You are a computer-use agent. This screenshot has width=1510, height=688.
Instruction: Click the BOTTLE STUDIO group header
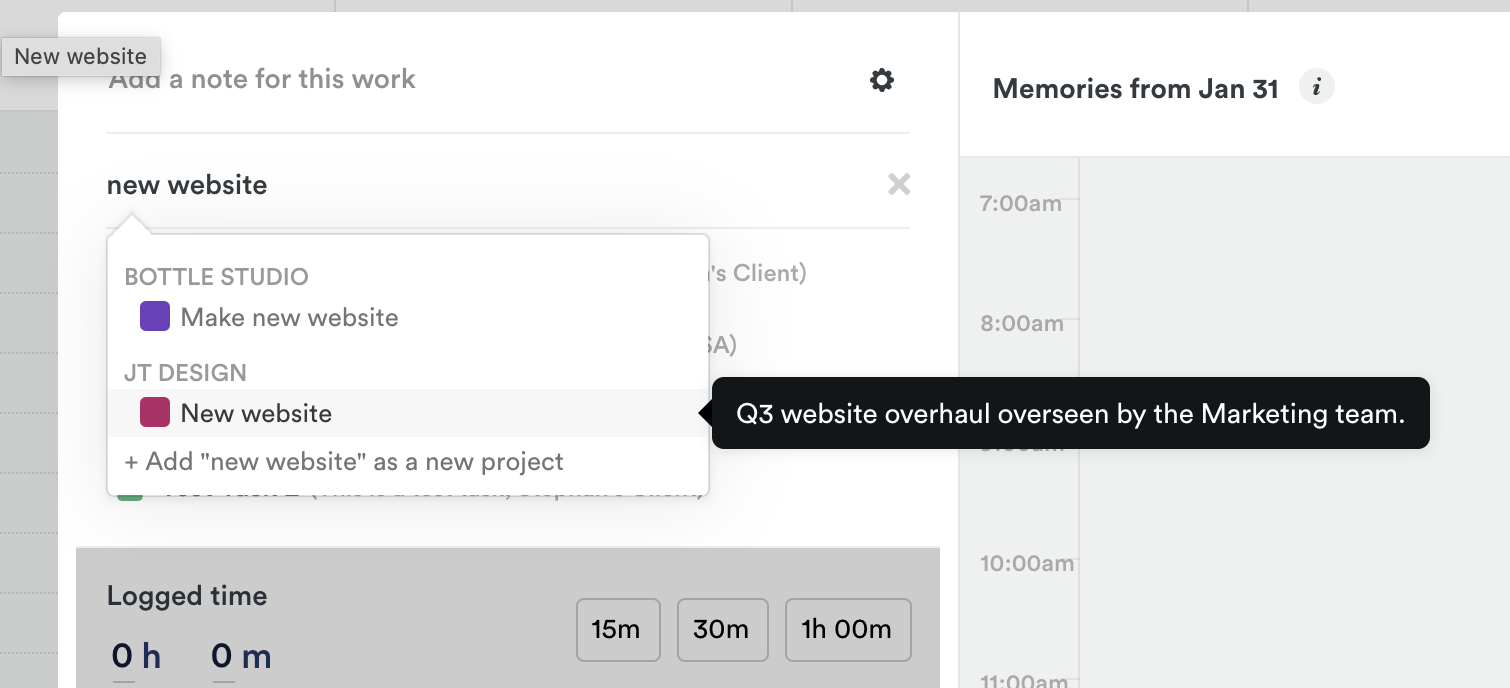point(216,276)
